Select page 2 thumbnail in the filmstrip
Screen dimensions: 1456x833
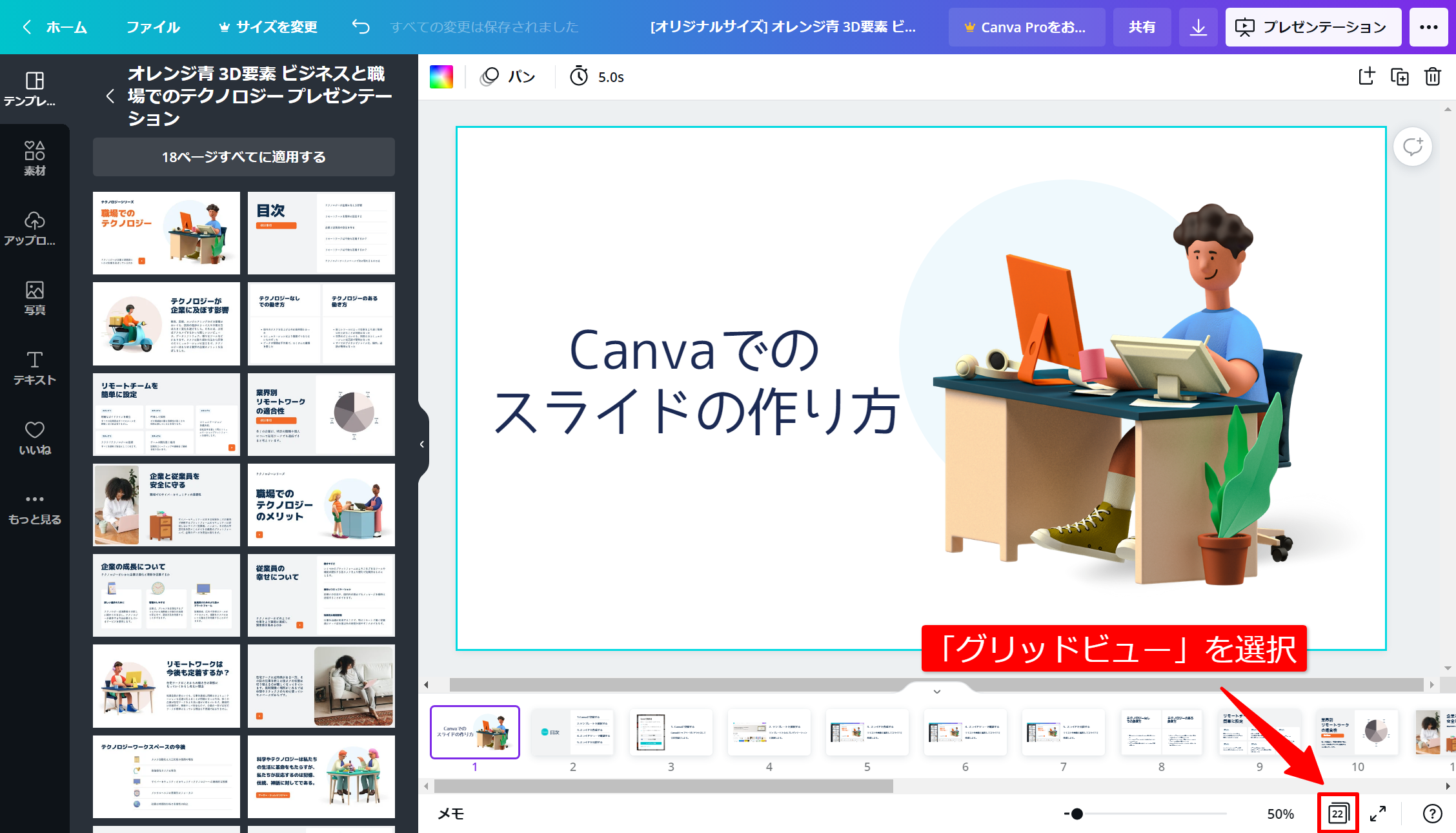(x=573, y=732)
